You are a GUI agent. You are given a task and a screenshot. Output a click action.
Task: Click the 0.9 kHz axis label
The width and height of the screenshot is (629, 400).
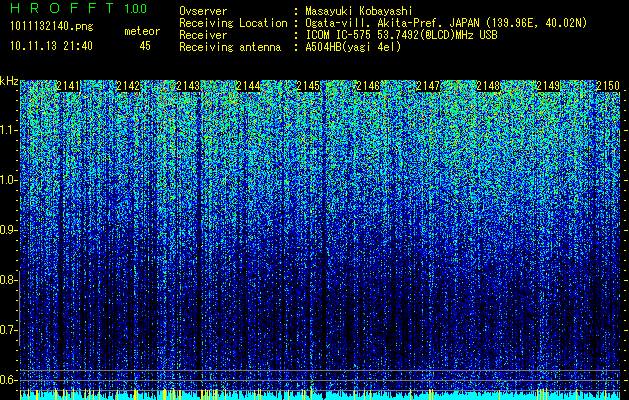[8, 230]
